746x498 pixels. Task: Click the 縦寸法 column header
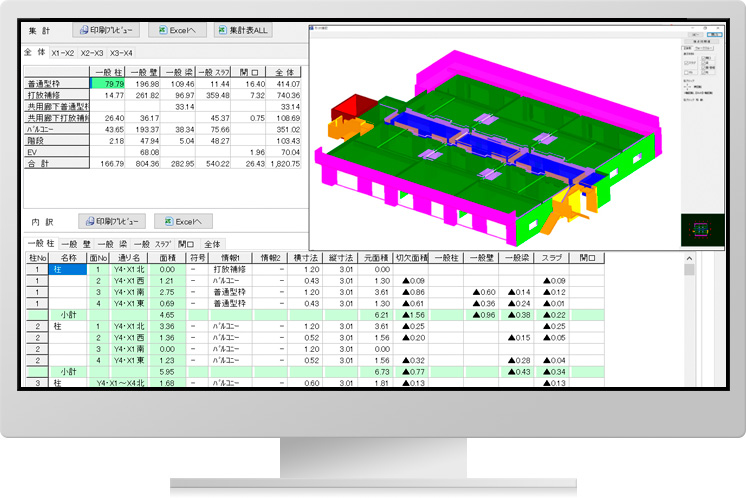[340, 258]
